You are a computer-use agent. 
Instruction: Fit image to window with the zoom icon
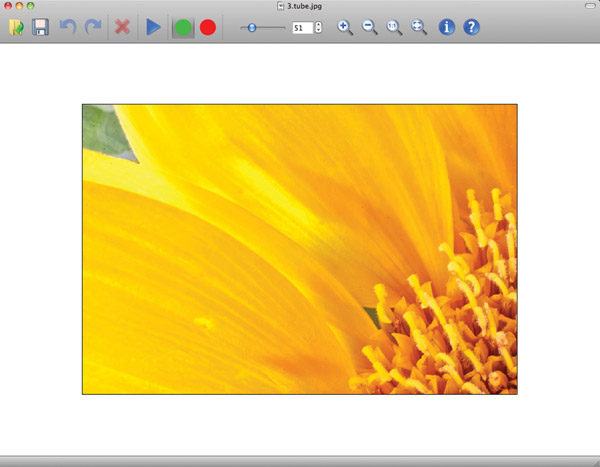tap(419, 28)
